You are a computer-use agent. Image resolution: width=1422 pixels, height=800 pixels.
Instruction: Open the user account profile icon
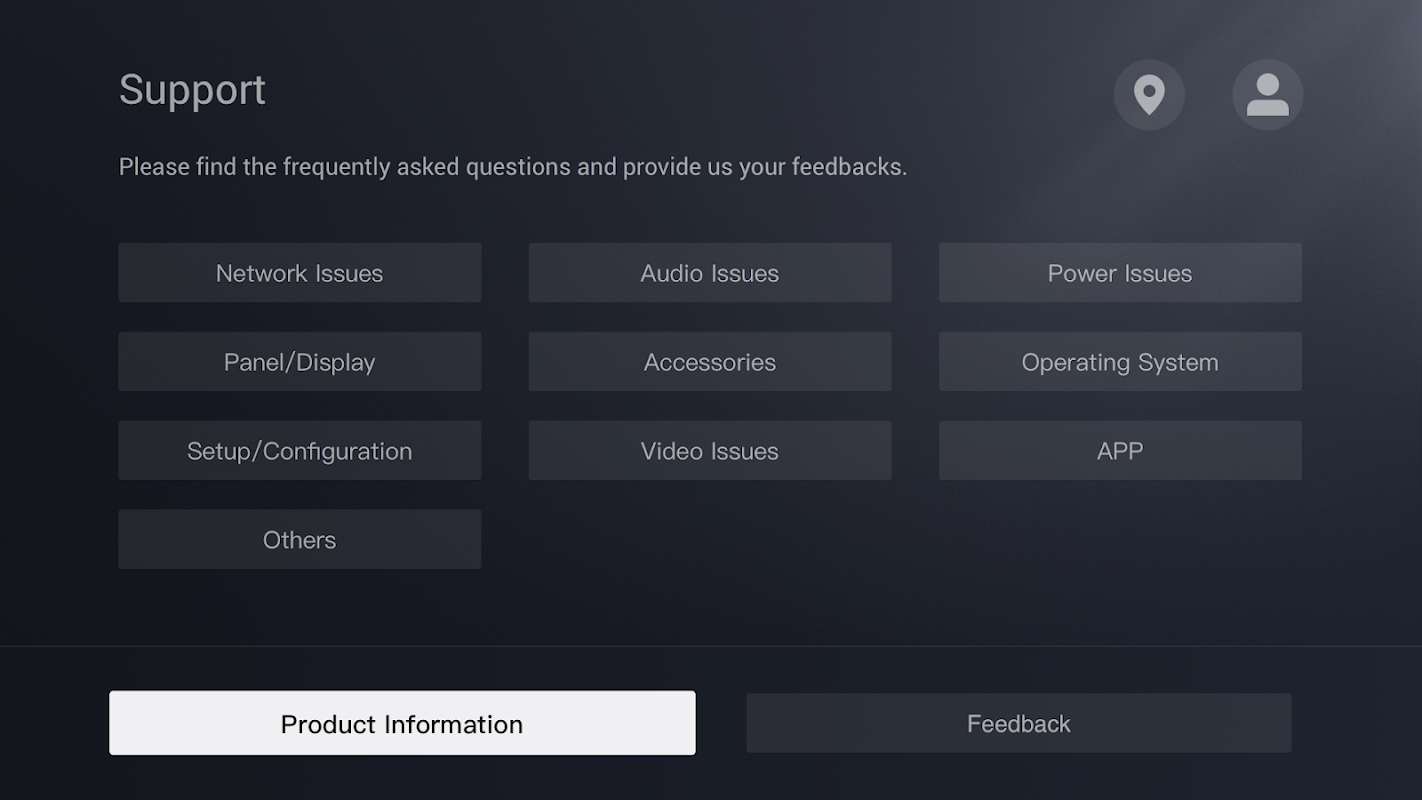tap(1267, 95)
